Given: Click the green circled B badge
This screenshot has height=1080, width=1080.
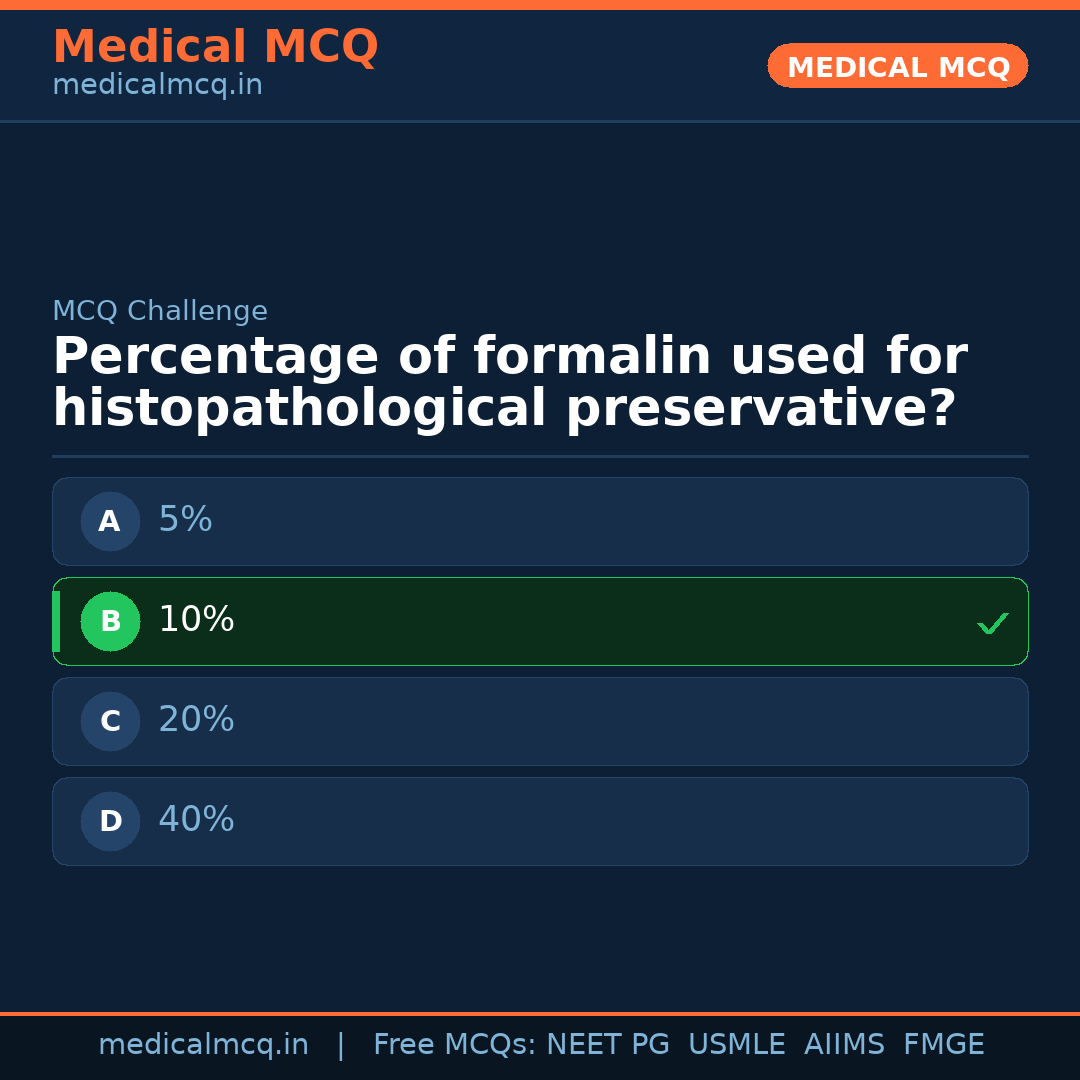Looking at the screenshot, I should click(x=110, y=621).
